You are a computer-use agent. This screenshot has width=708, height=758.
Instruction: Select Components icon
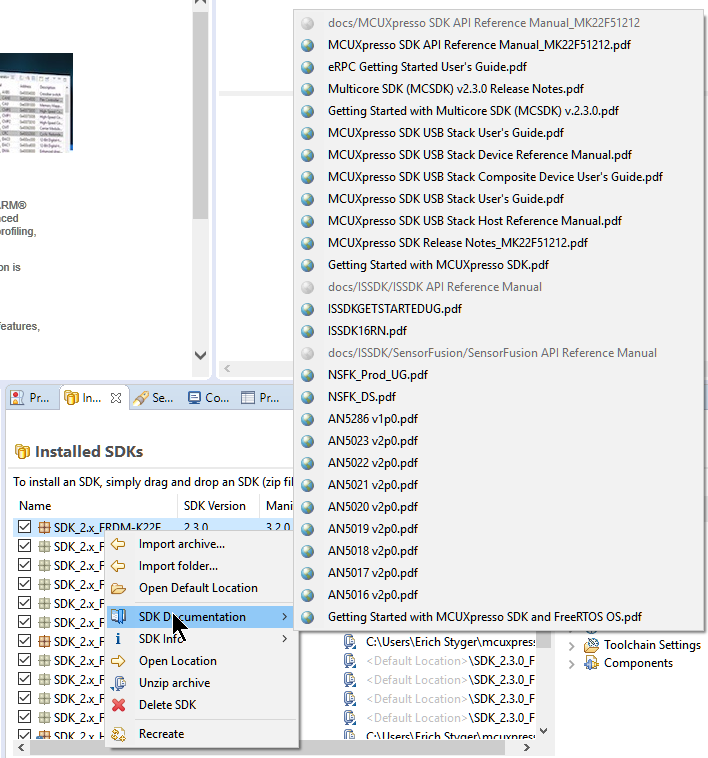pos(592,664)
